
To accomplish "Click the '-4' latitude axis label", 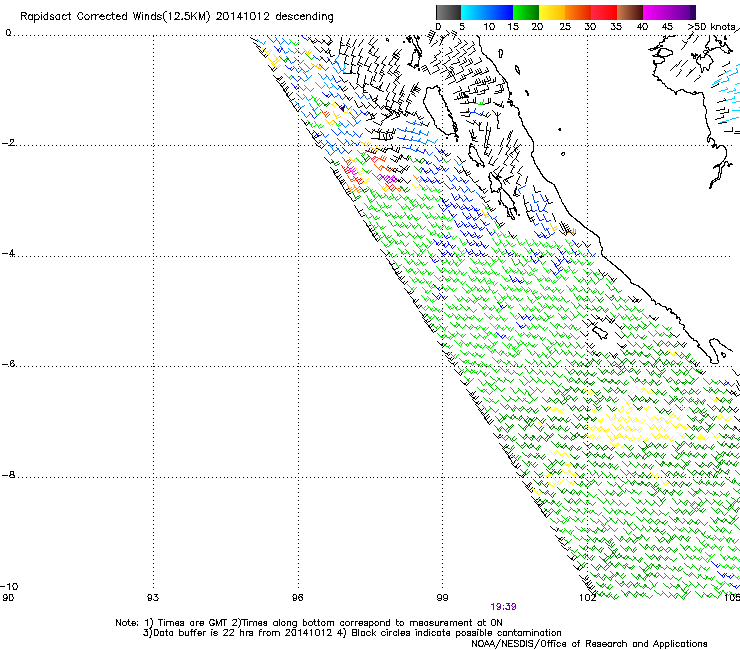I will click(x=8, y=253).
